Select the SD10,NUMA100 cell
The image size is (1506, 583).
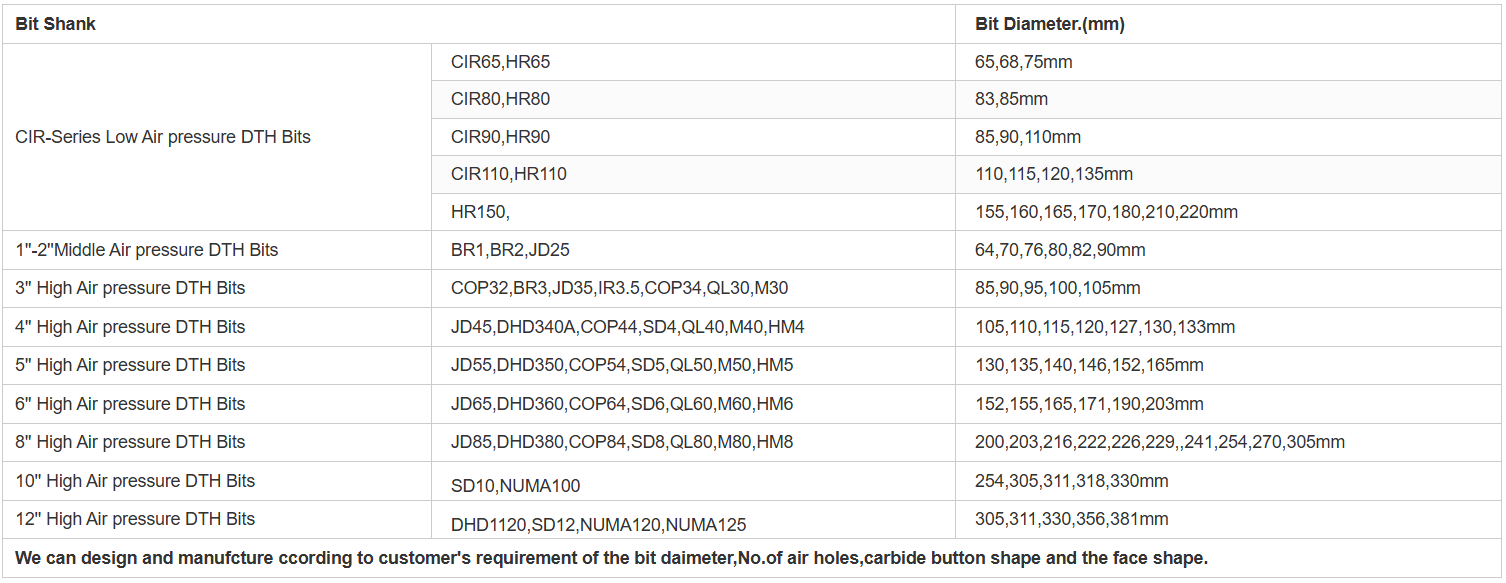[x=515, y=486]
